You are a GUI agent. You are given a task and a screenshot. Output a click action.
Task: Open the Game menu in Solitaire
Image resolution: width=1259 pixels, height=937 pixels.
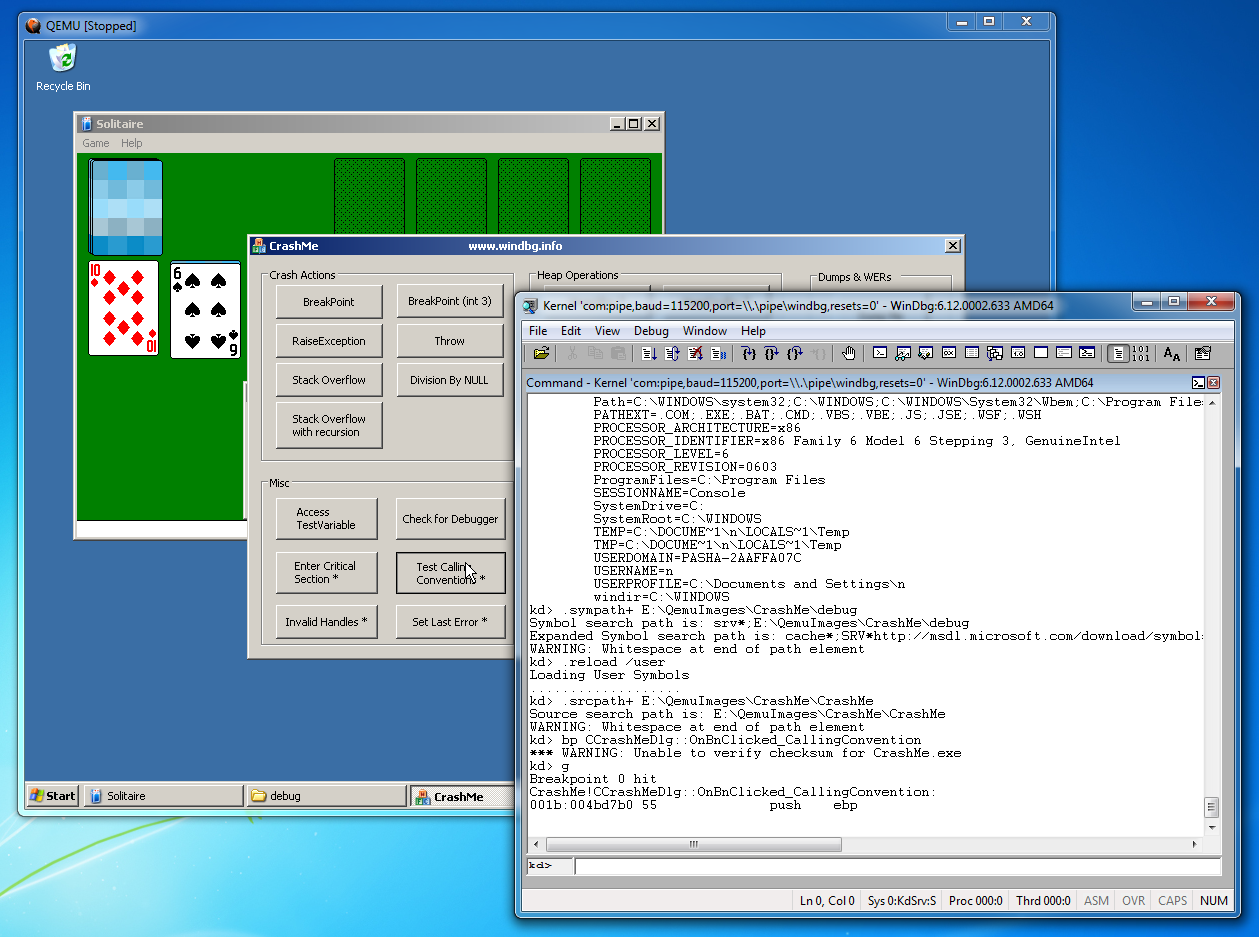(x=96, y=143)
